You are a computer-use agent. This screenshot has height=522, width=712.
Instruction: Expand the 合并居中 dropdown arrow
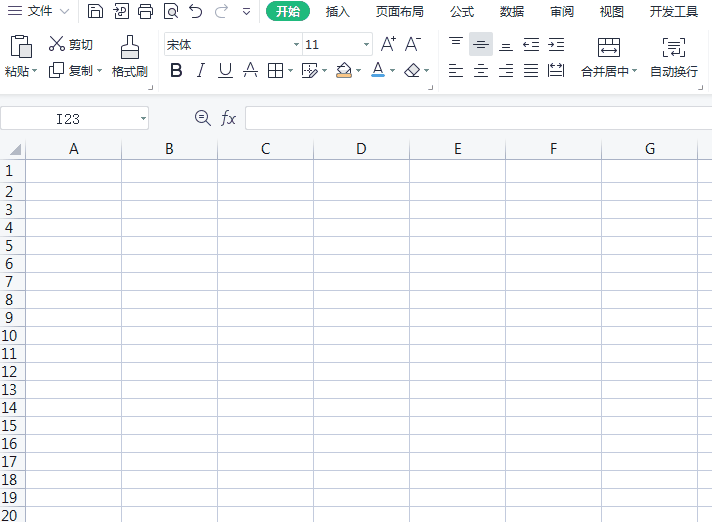(634, 71)
